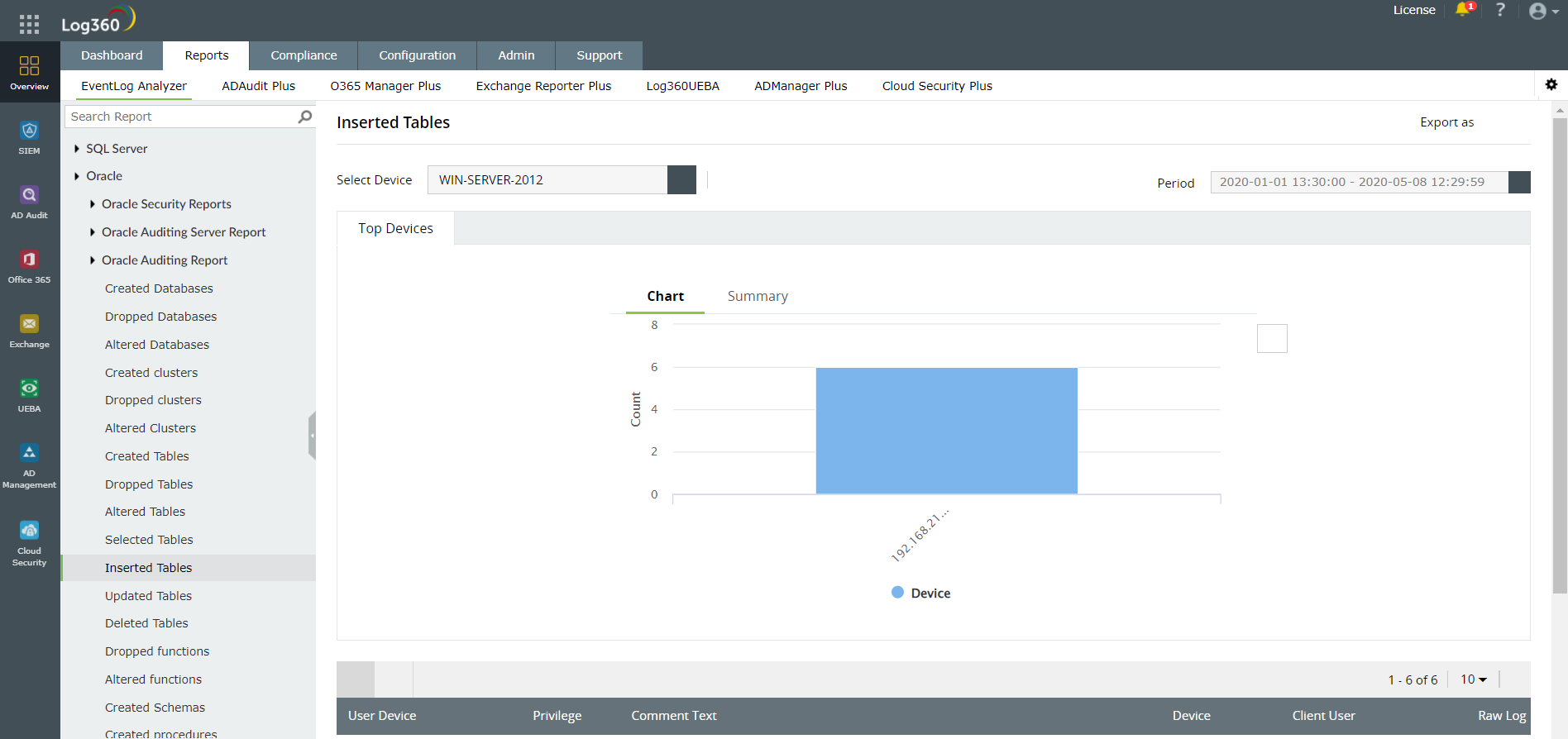Open the Created Databases report

click(159, 288)
